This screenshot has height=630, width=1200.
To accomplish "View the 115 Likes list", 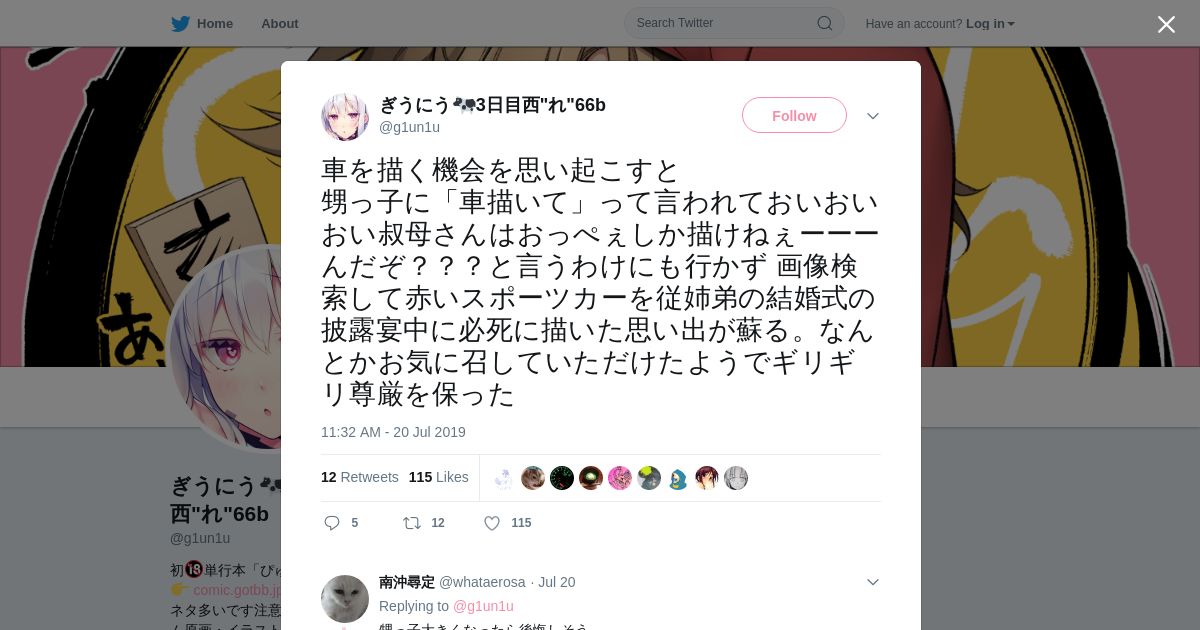I will (439, 477).
